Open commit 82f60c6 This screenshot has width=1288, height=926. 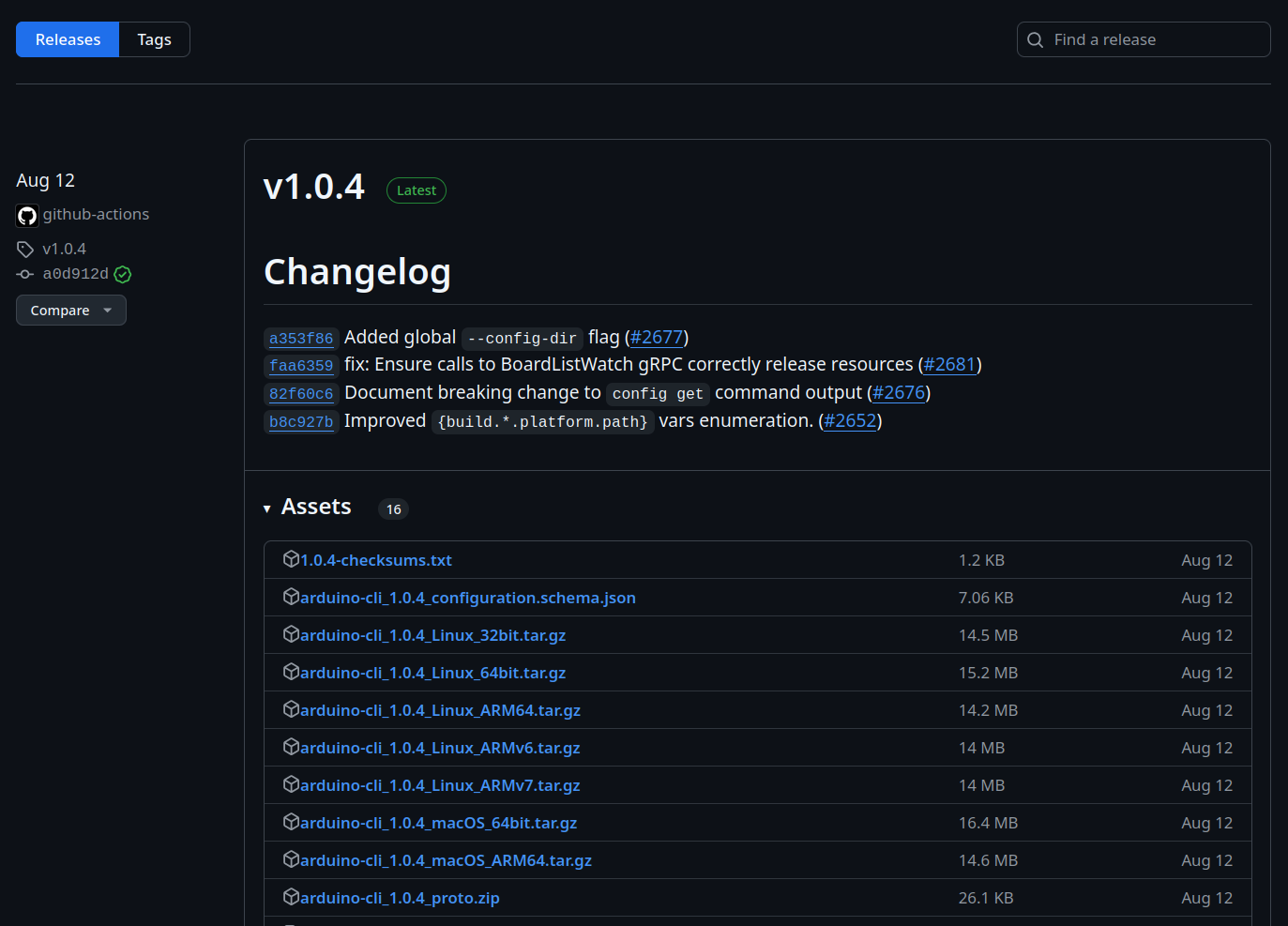coord(301,394)
